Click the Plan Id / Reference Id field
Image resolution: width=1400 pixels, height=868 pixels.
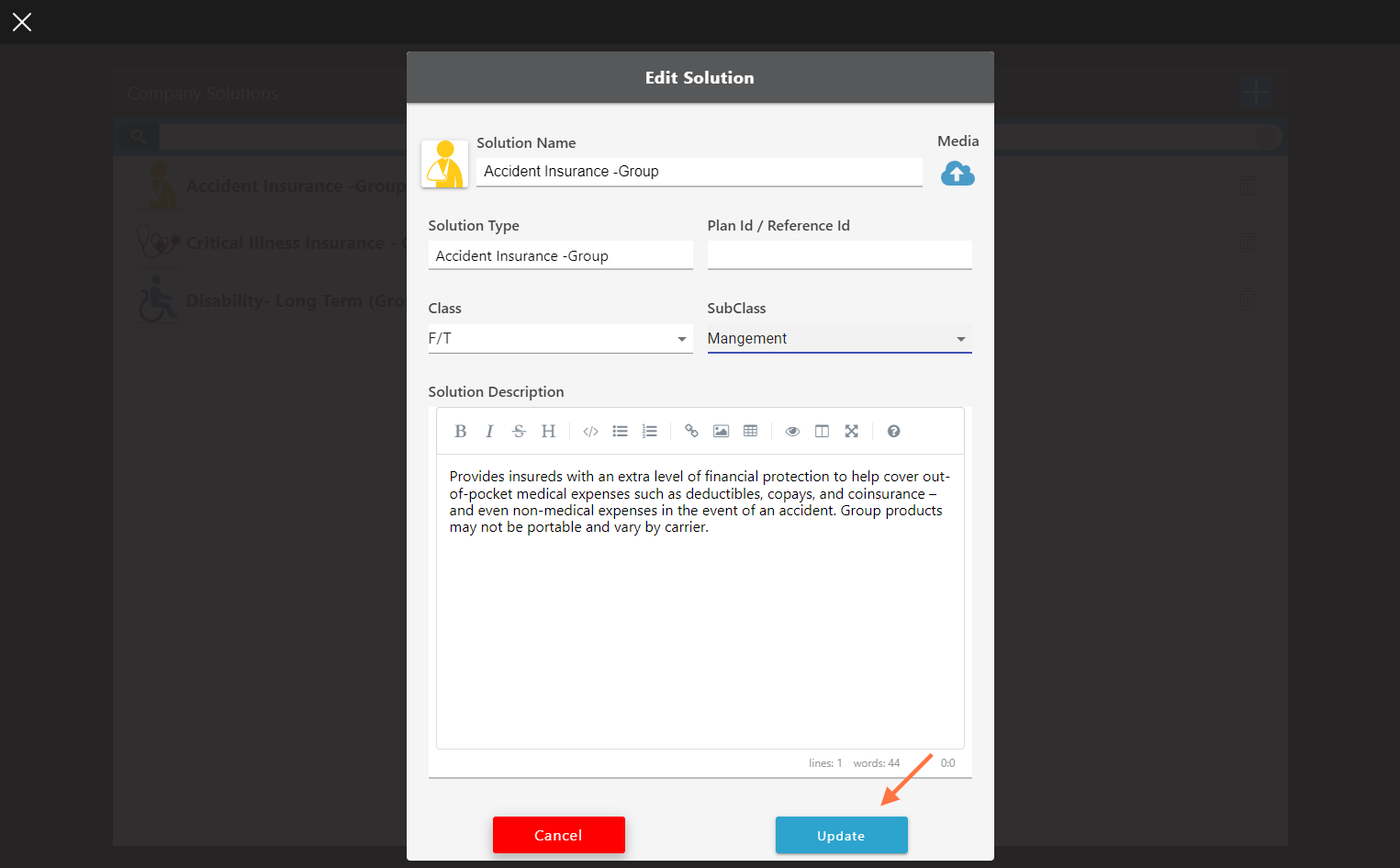[839, 255]
